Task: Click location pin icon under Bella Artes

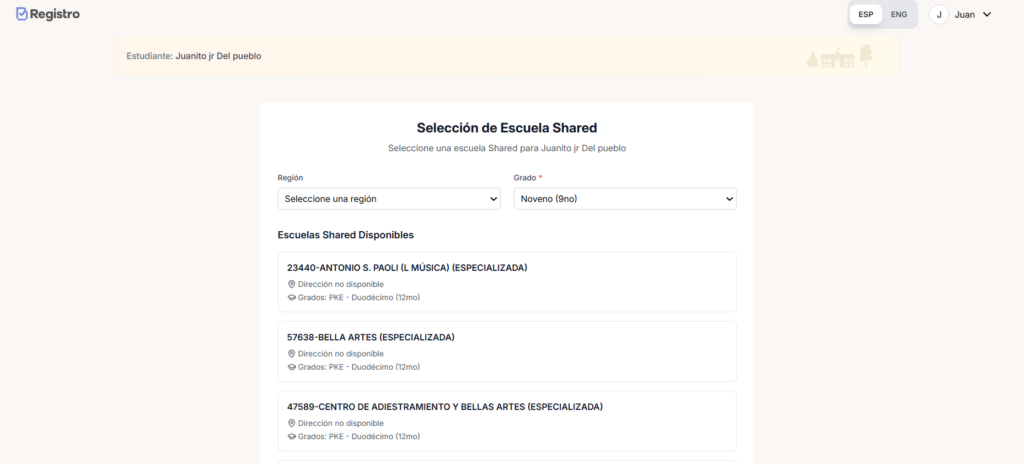Action: click(x=292, y=354)
